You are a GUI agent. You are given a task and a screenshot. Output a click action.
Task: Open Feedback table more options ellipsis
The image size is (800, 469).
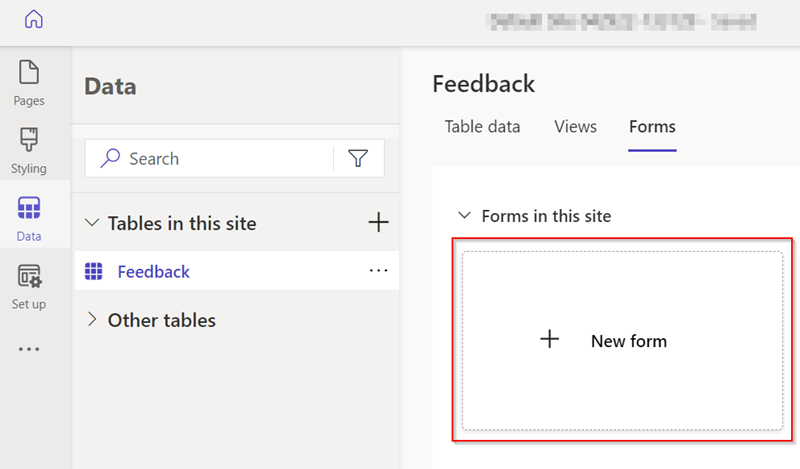[378, 271]
